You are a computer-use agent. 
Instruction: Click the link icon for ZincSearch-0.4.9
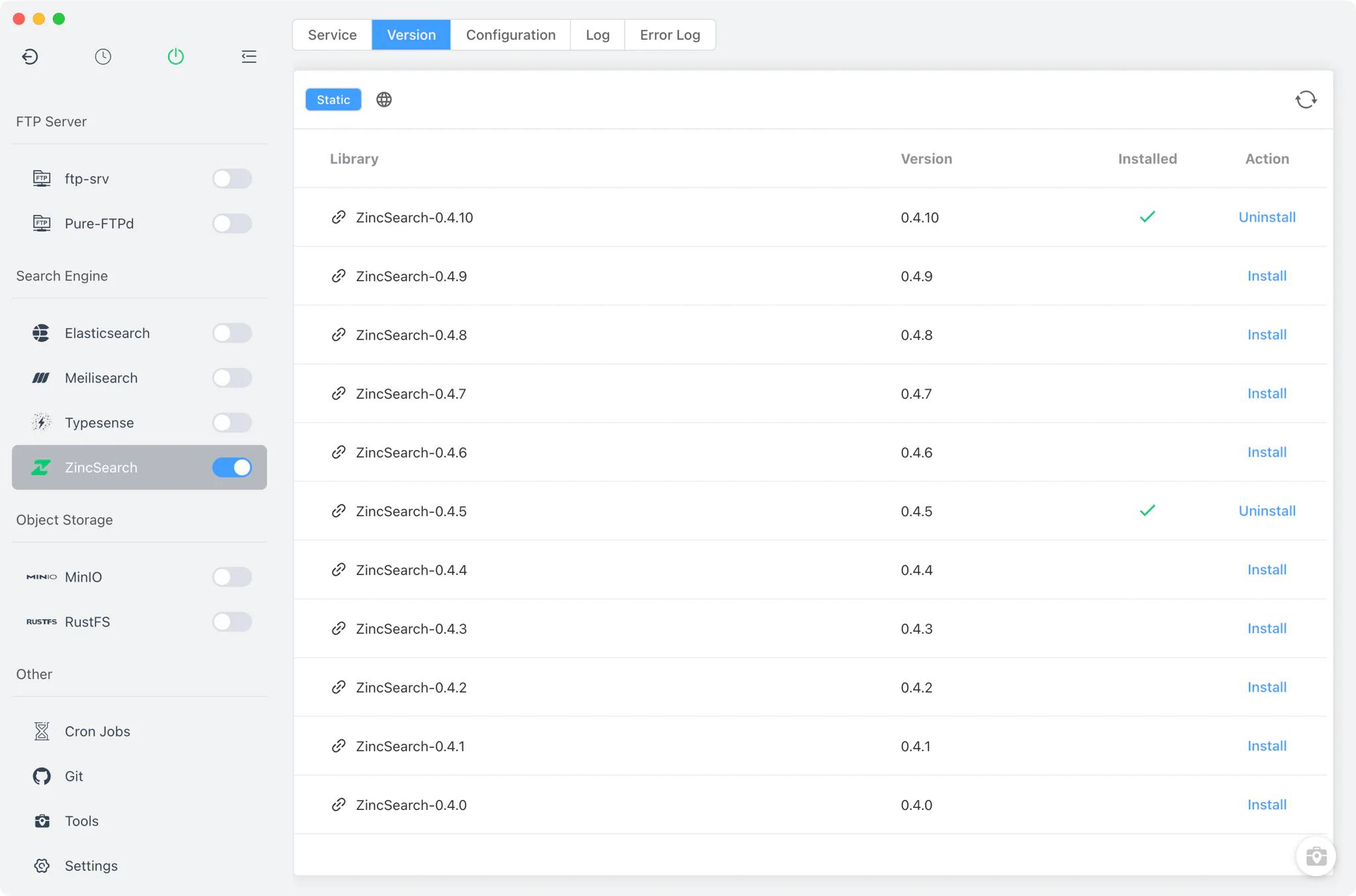[x=338, y=276]
